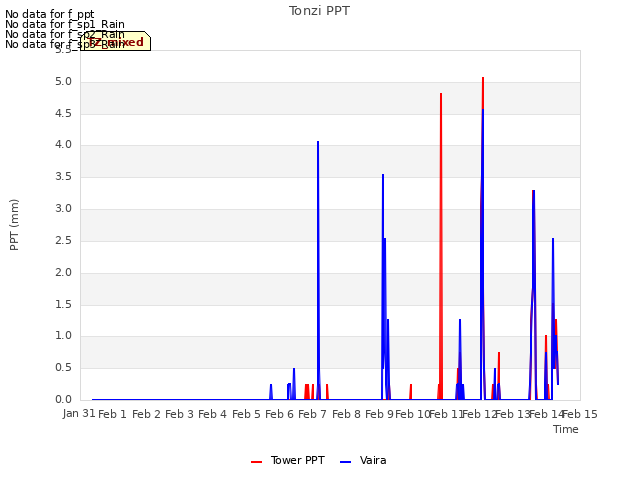Click the PPT (mm) y-axis label

click(14, 225)
